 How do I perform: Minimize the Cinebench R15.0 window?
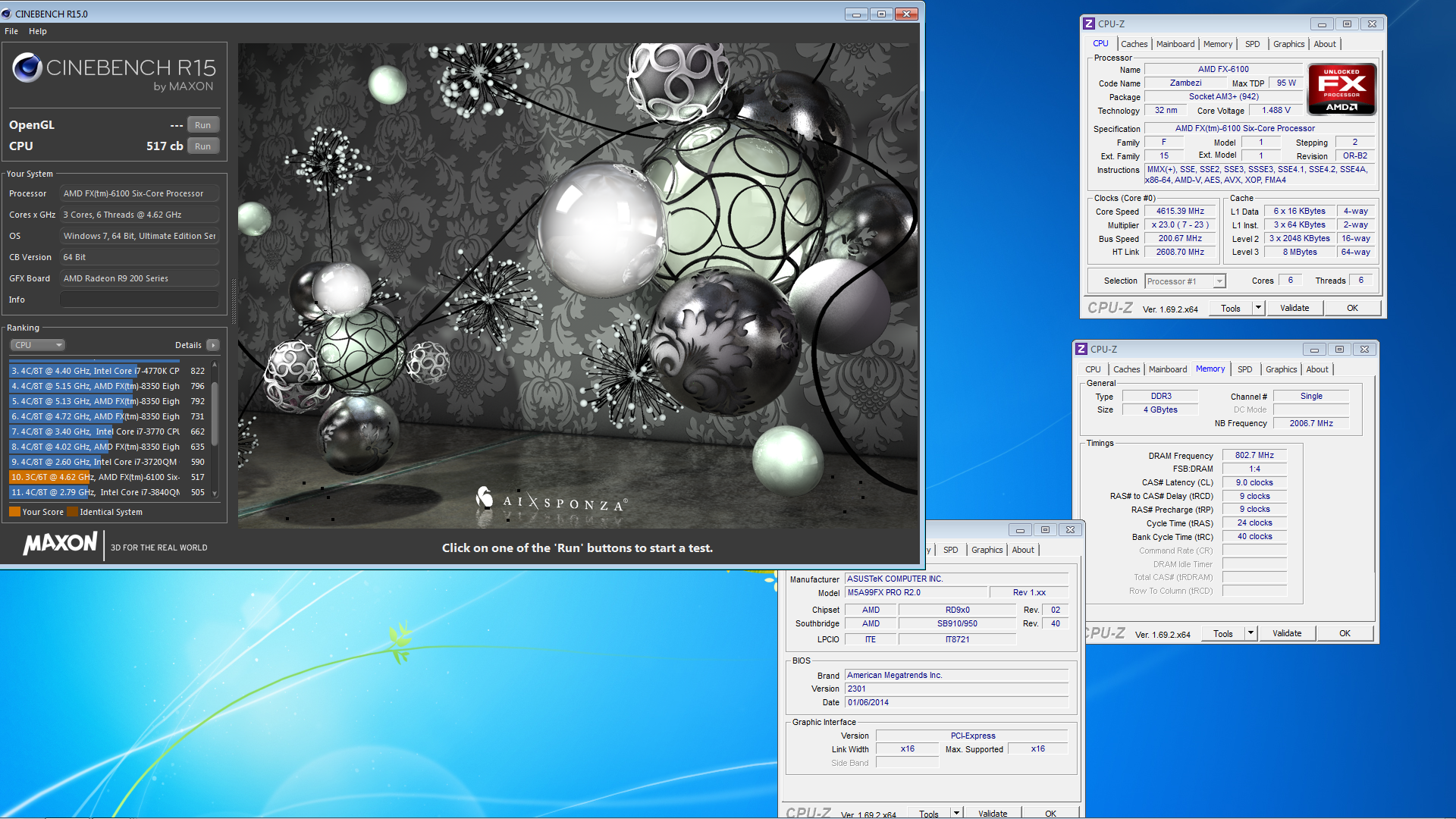pyautogui.click(x=856, y=14)
